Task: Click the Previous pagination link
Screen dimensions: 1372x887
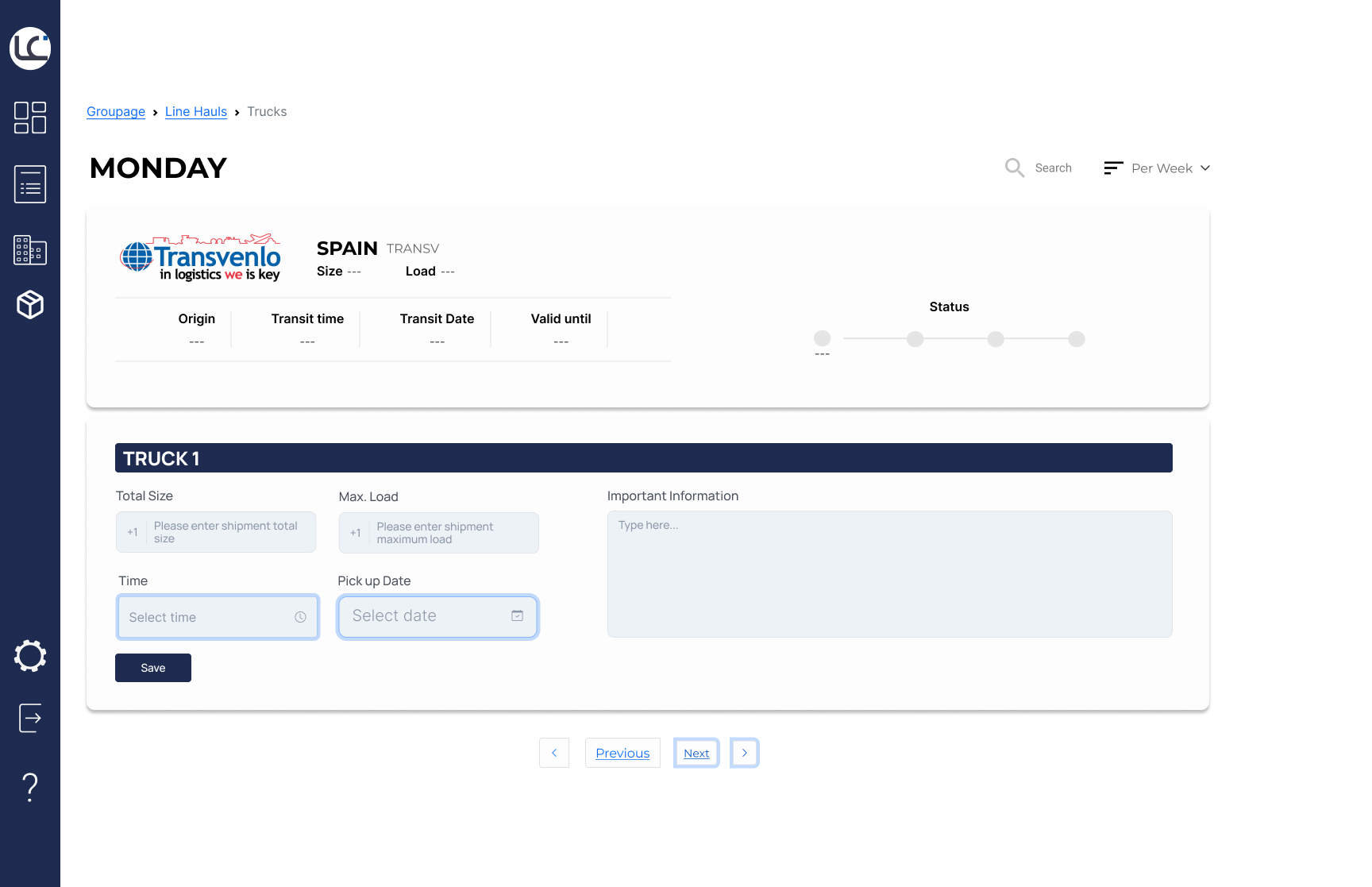Action: coord(622,753)
